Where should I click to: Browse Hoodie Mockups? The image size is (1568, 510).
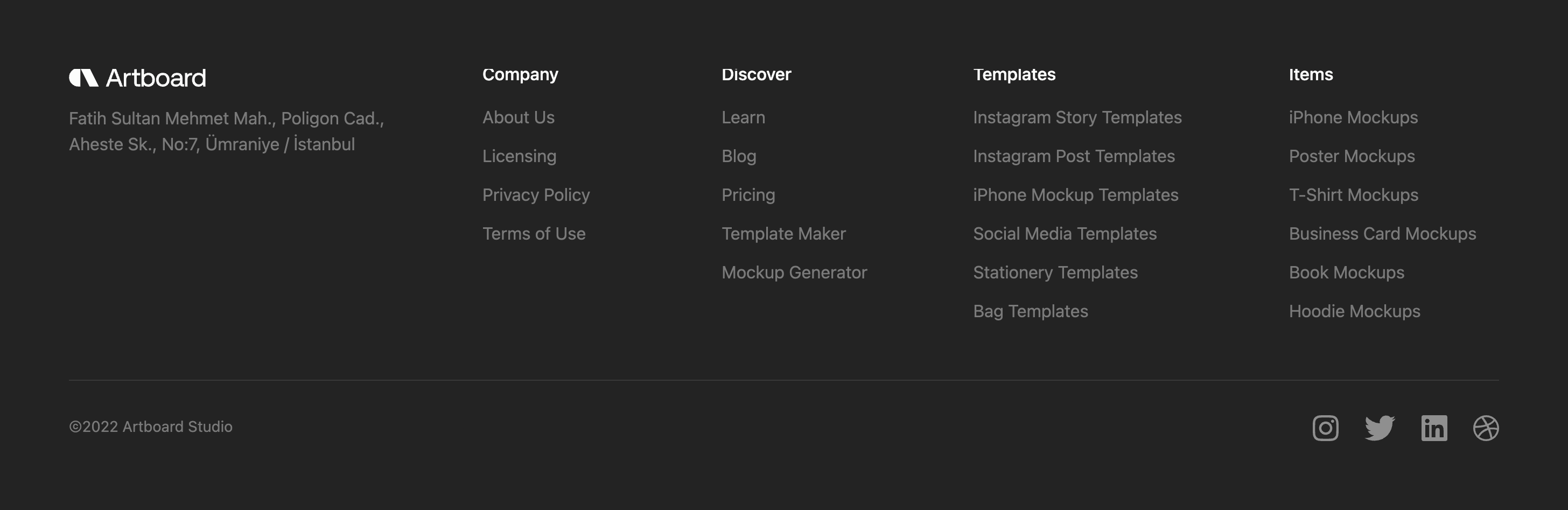coord(1354,311)
